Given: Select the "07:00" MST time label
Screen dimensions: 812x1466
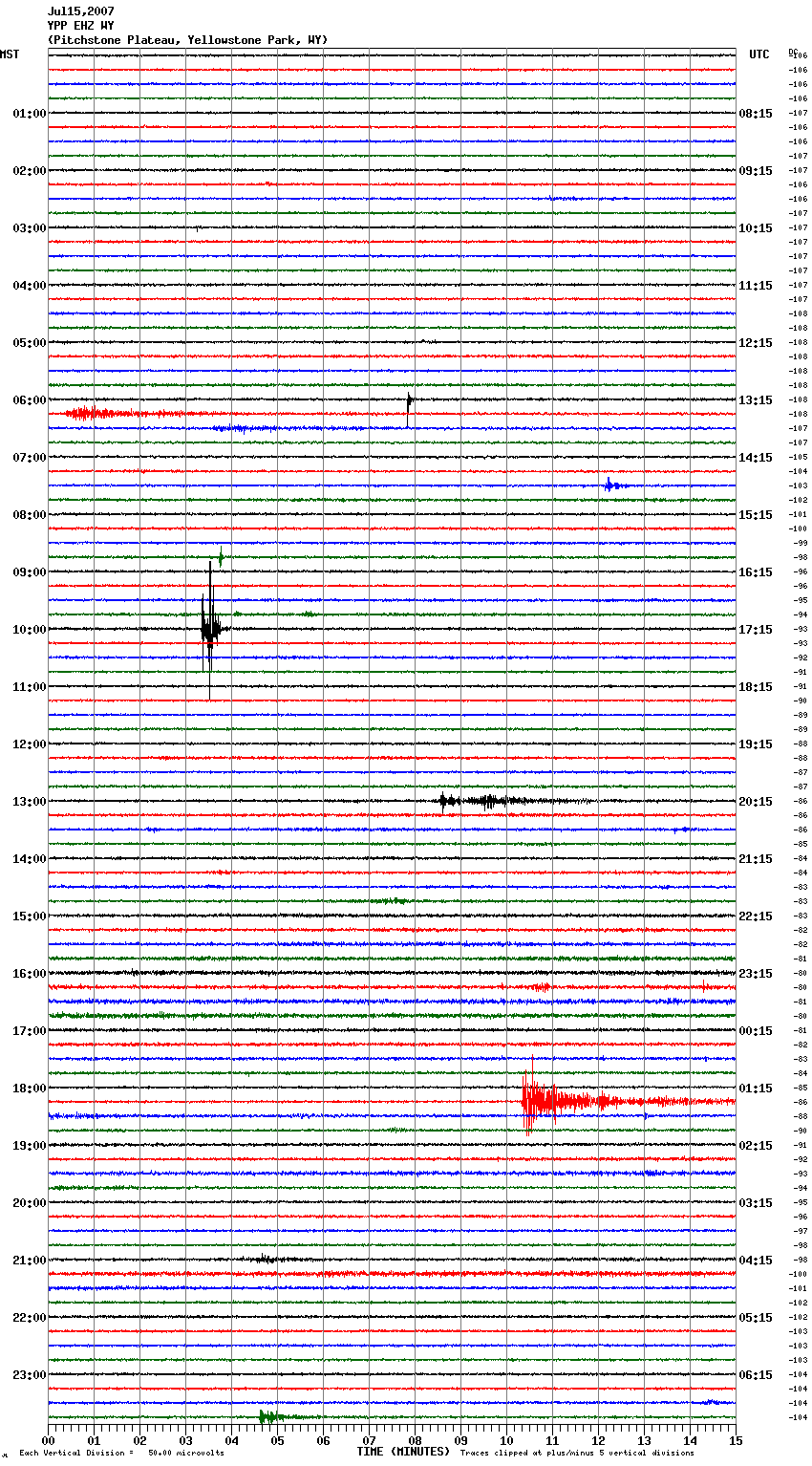Looking at the screenshot, I should (x=30, y=458).
